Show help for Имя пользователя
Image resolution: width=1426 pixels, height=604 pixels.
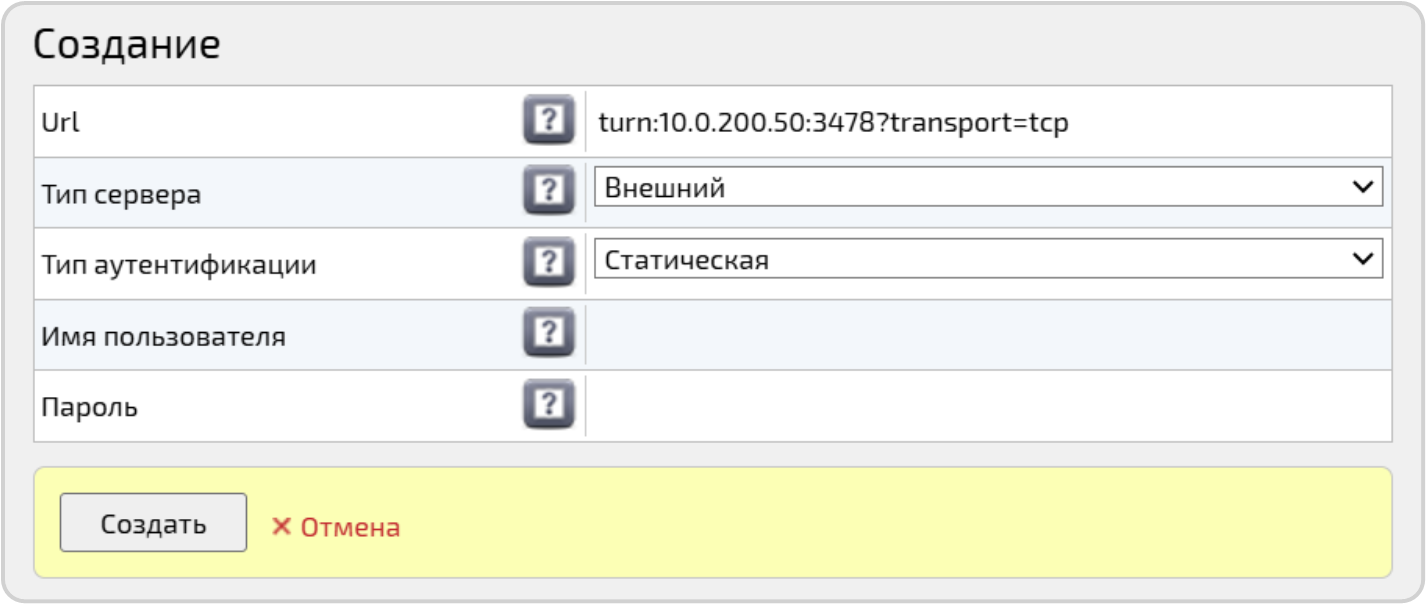(548, 334)
